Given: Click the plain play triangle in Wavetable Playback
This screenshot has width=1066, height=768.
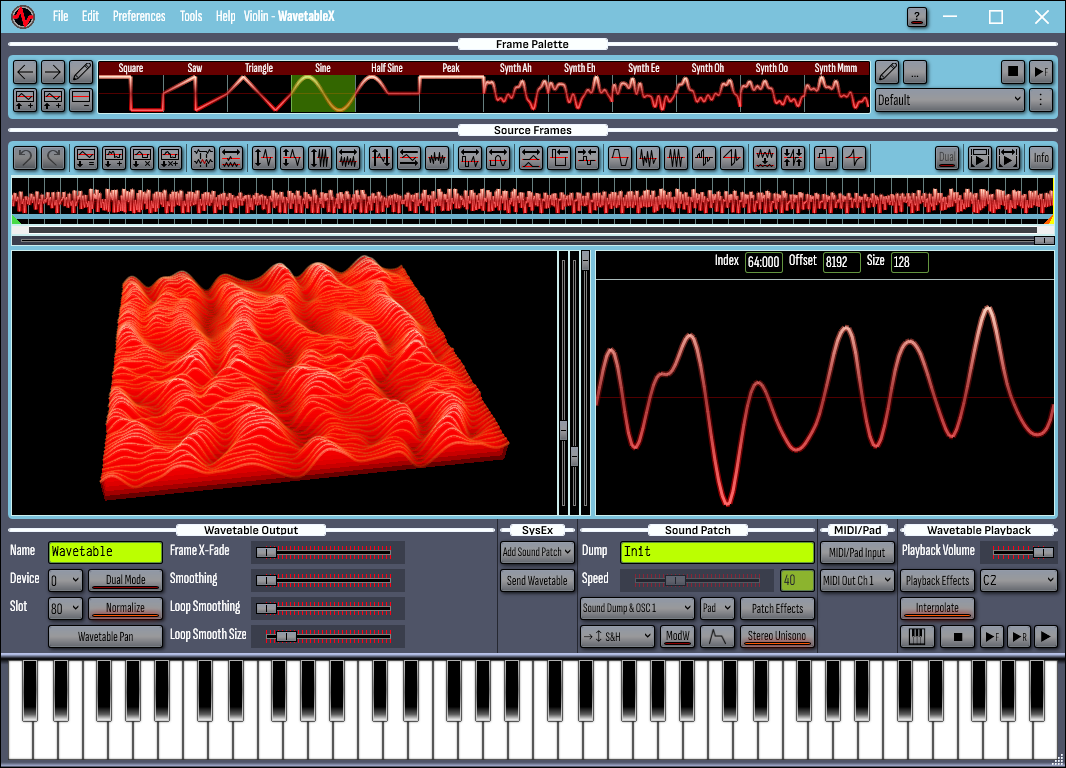Looking at the screenshot, I should [x=1046, y=637].
